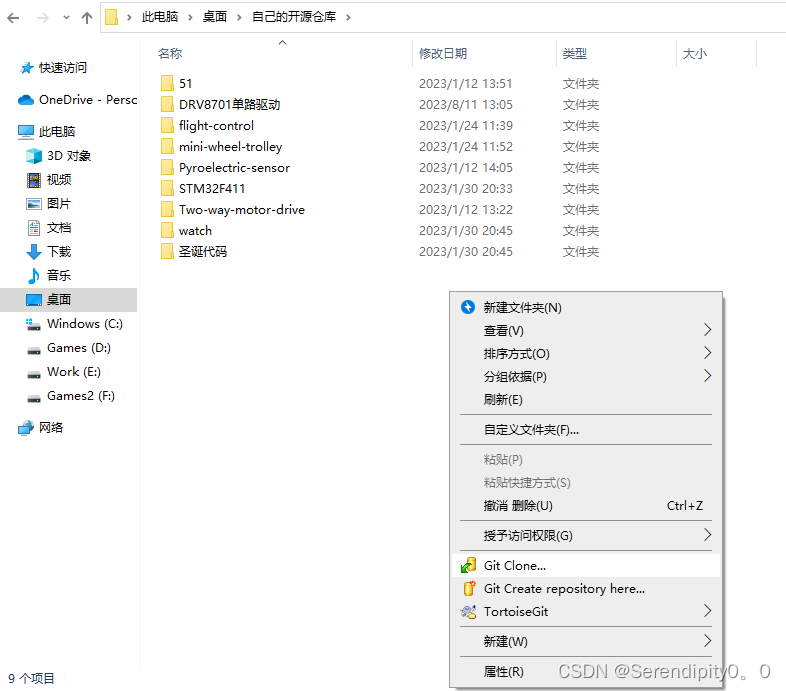The width and height of the screenshot is (786, 691).
Task: Click the folder icon in address bar
Action: (112, 18)
